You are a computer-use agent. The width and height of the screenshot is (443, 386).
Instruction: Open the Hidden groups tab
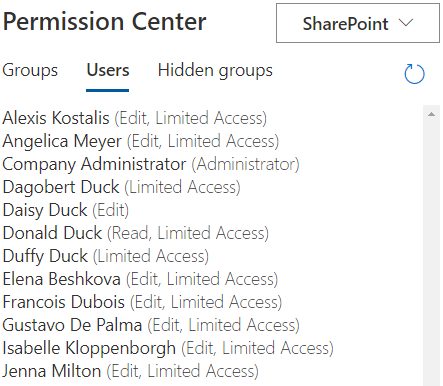[x=215, y=70]
